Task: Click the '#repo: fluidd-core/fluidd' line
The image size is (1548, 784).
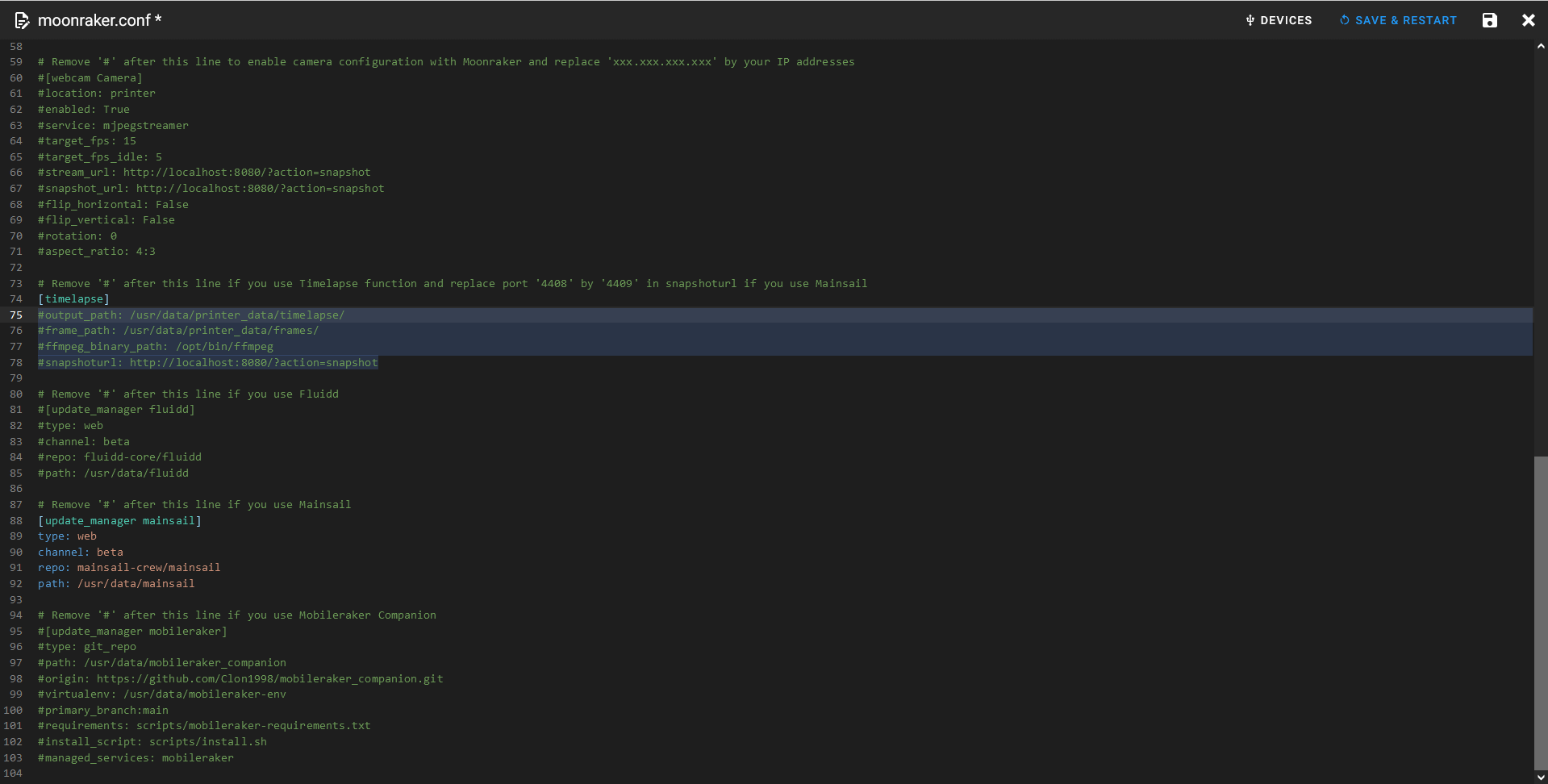Action: [x=120, y=457]
